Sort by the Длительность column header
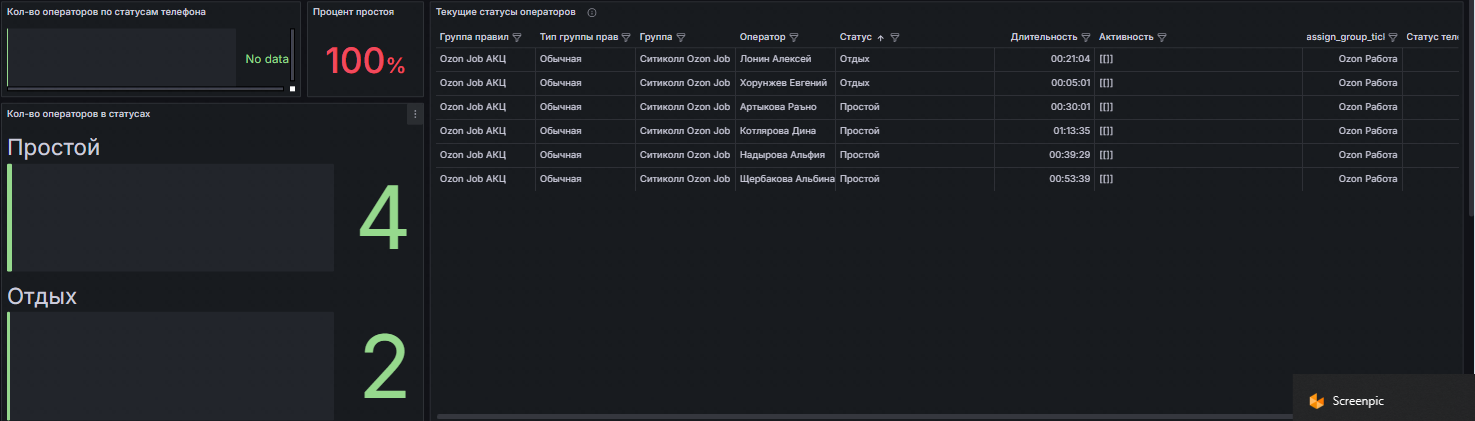 pyautogui.click(x=1044, y=37)
